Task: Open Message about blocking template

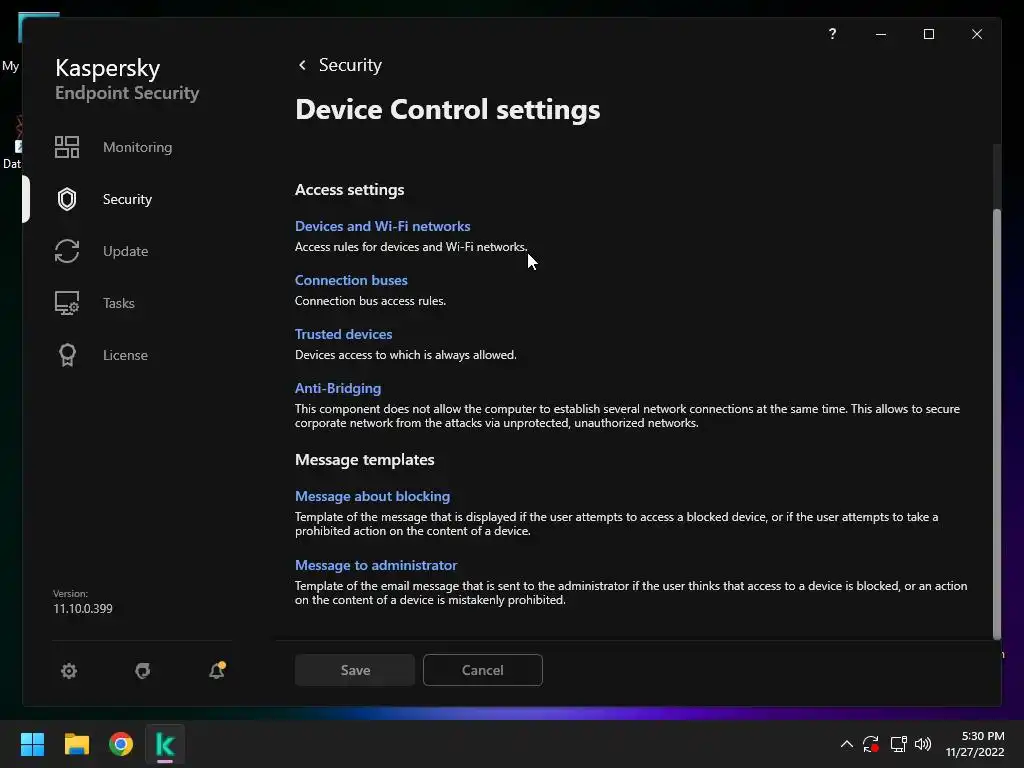Action: click(372, 496)
